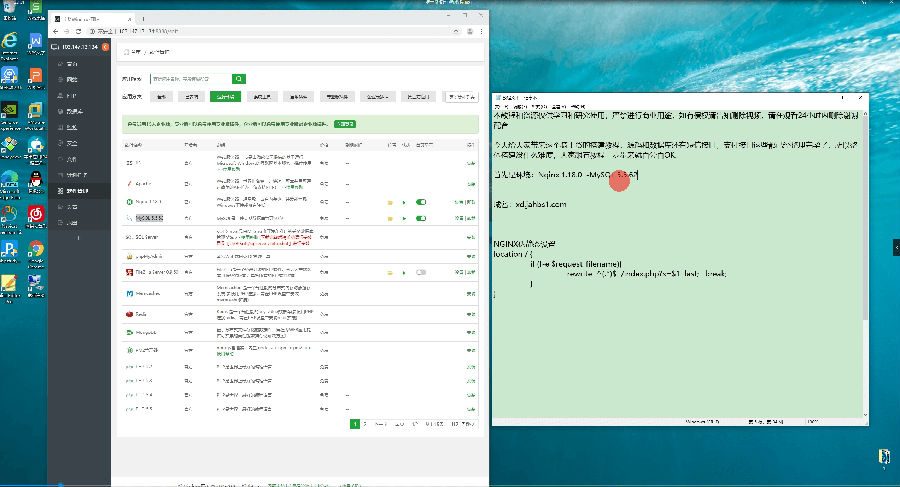The image size is (900, 487).
Task: Click the Redis row install link
Action: pos(471,314)
